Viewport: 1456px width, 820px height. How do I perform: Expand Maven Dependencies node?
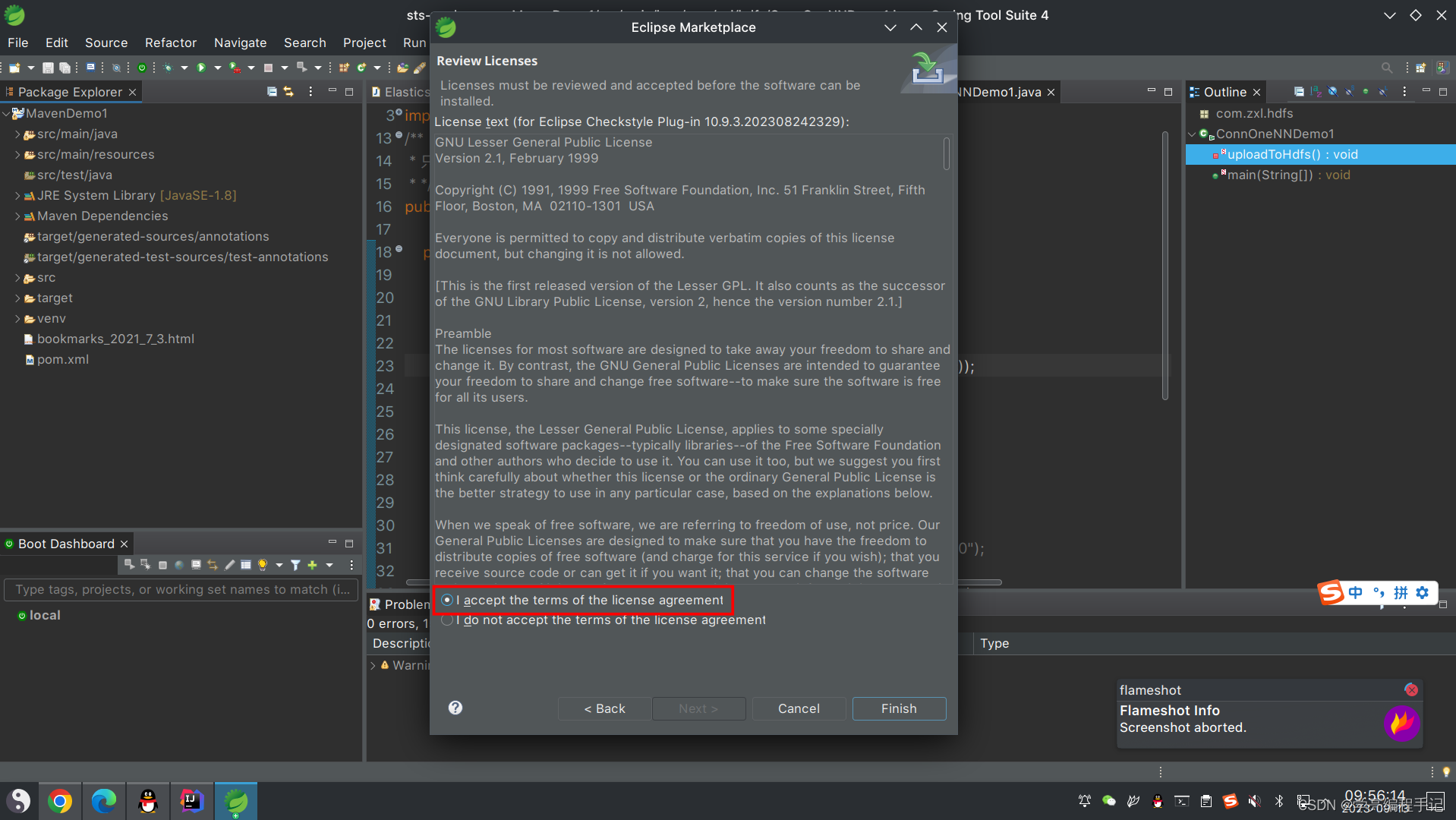[17, 216]
